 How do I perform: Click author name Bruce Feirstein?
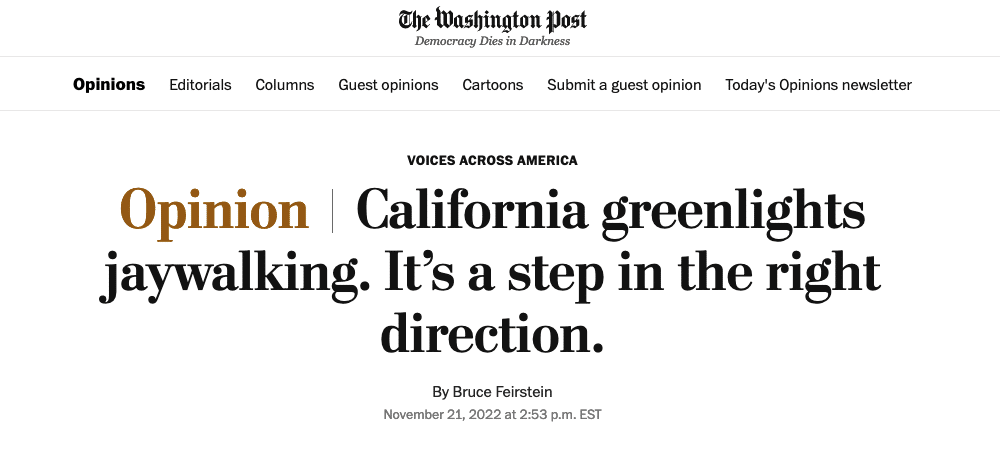tap(503, 391)
